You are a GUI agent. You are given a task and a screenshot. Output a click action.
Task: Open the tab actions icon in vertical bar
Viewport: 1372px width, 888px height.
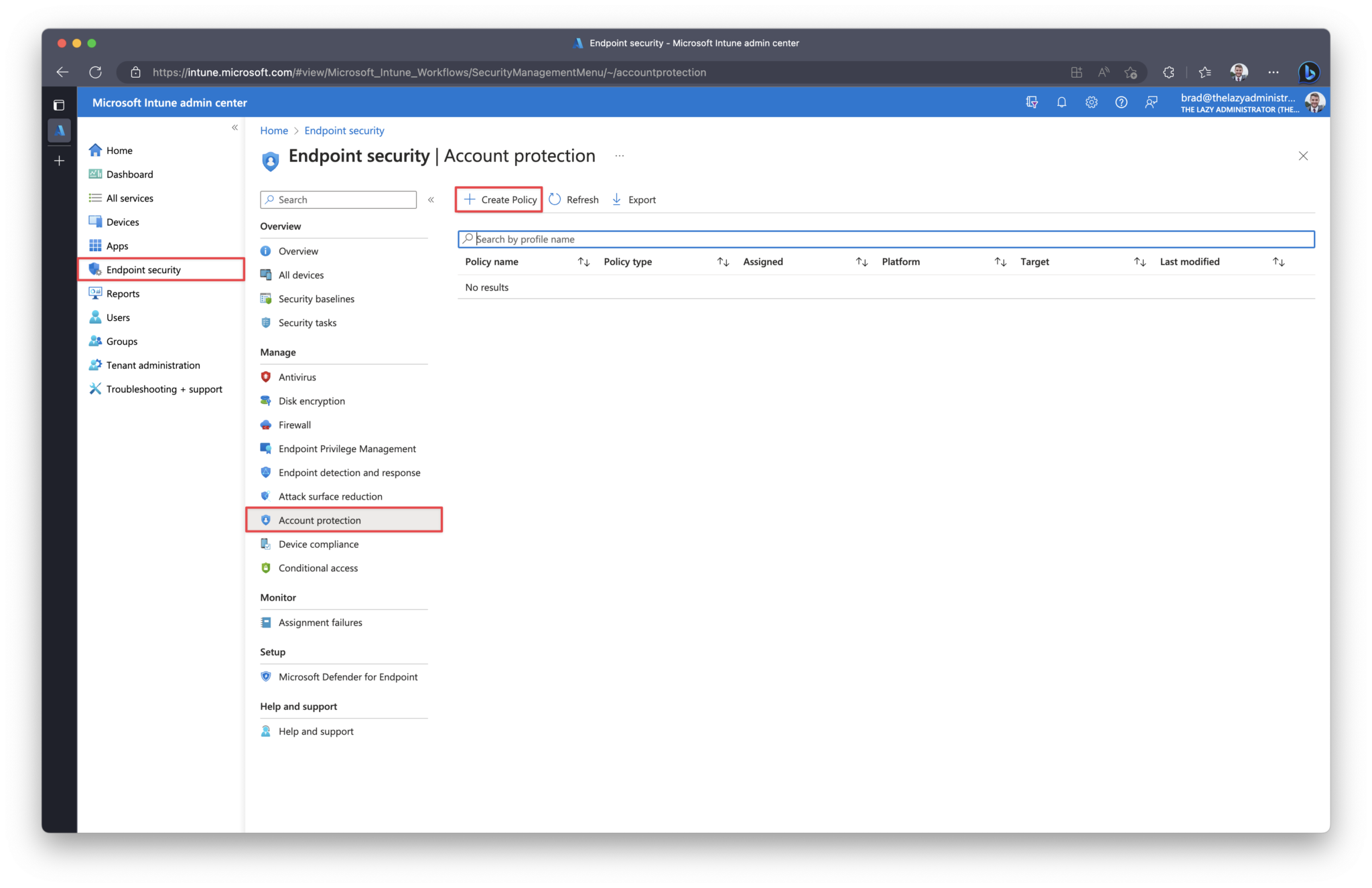(59, 105)
